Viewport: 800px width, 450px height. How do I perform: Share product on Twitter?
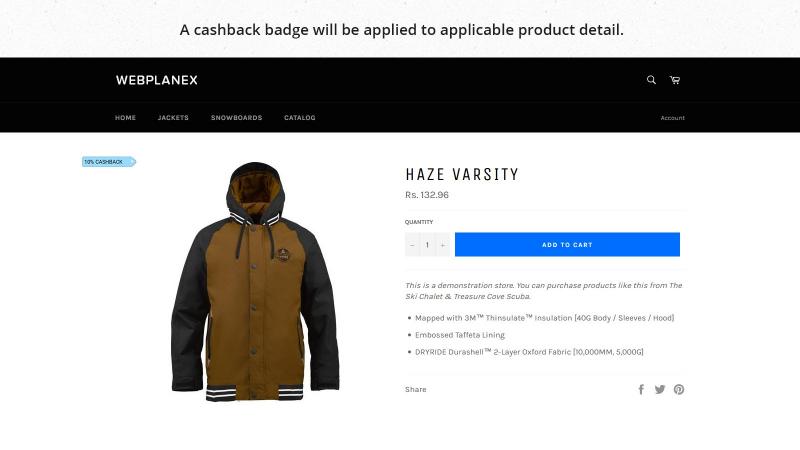(x=660, y=389)
